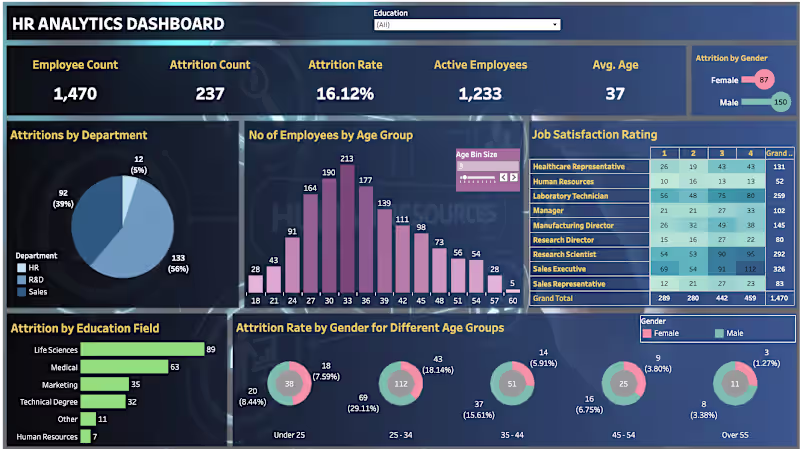Click the age 18 bar showing 28
The width and height of the screenshot is (800, 449).
[255, 284]
